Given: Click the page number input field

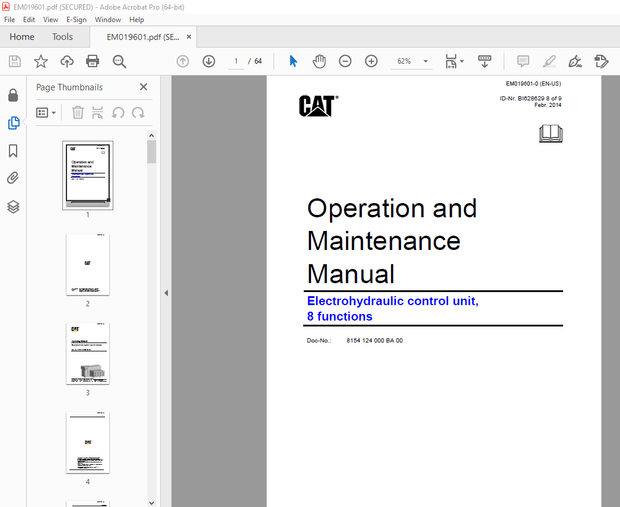Looking at the screenshot, I should (x=236, y=61).
